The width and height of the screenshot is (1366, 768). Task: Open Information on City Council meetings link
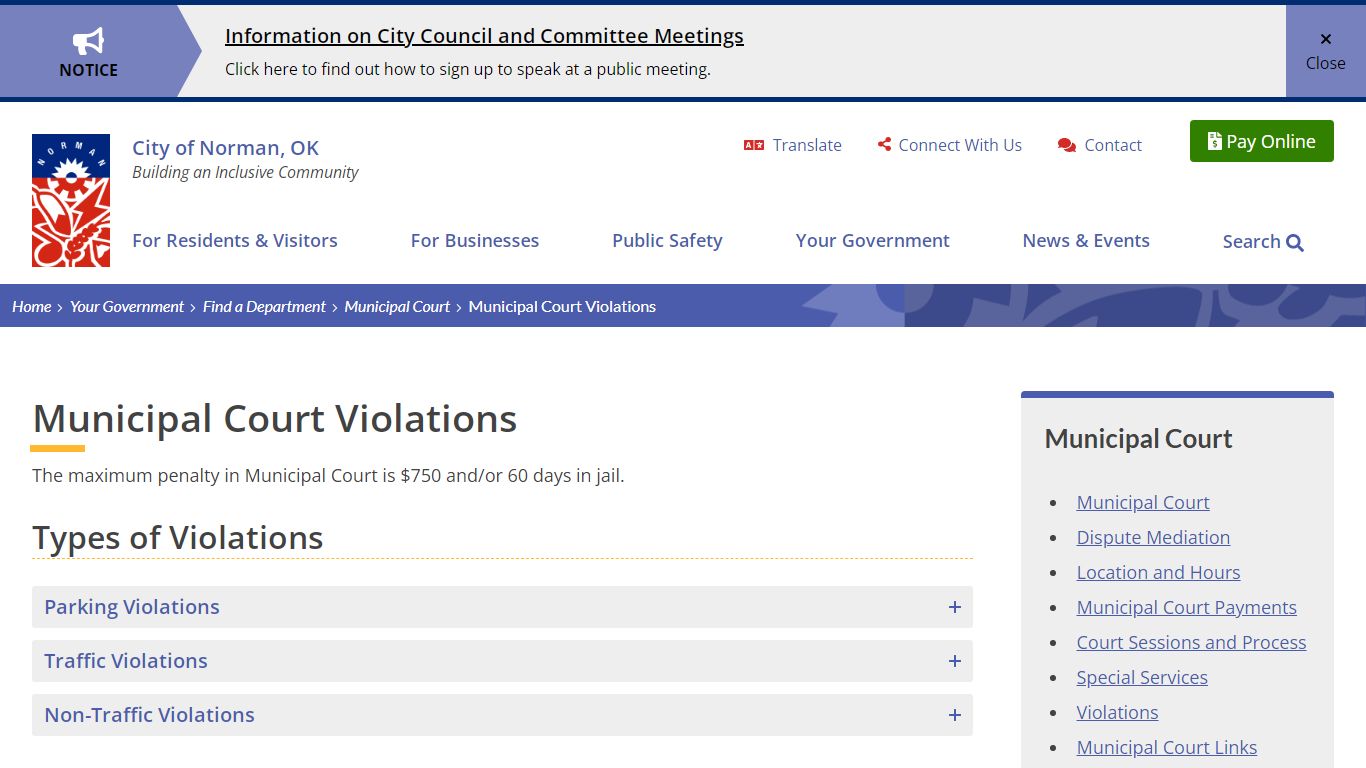[x=484, y=36]
